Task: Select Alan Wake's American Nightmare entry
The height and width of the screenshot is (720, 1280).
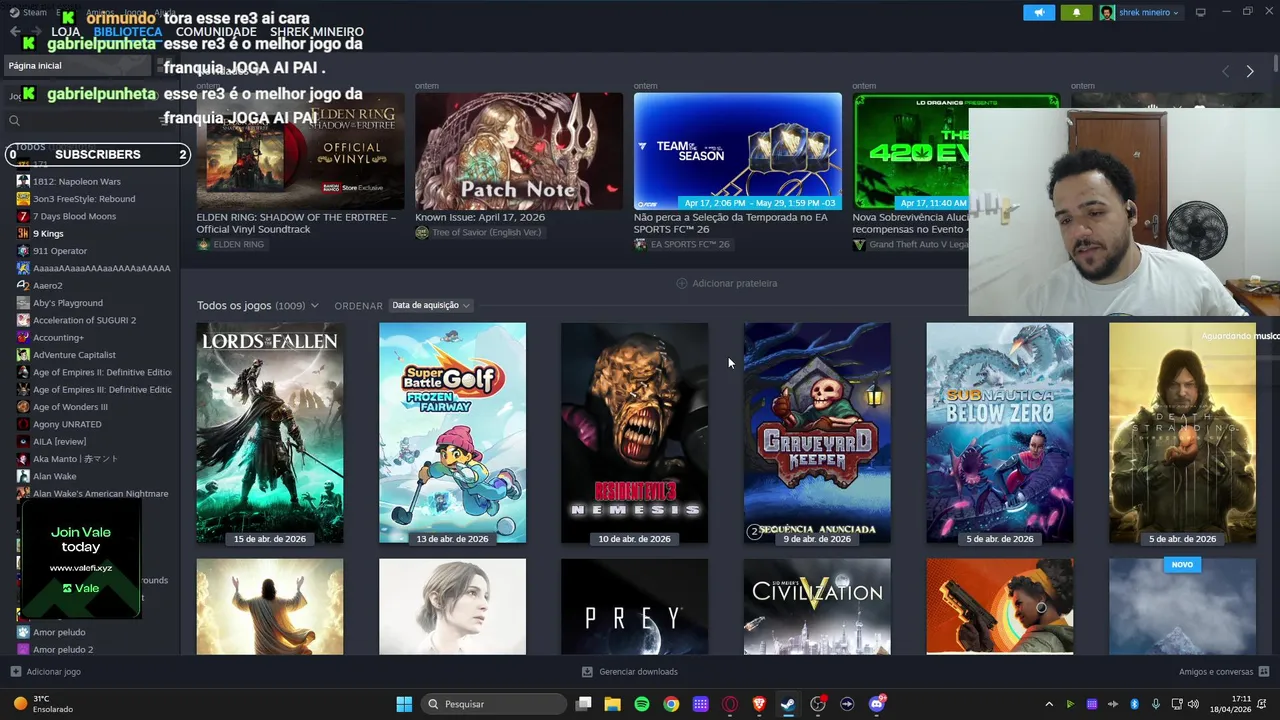Action: [100, 493]
